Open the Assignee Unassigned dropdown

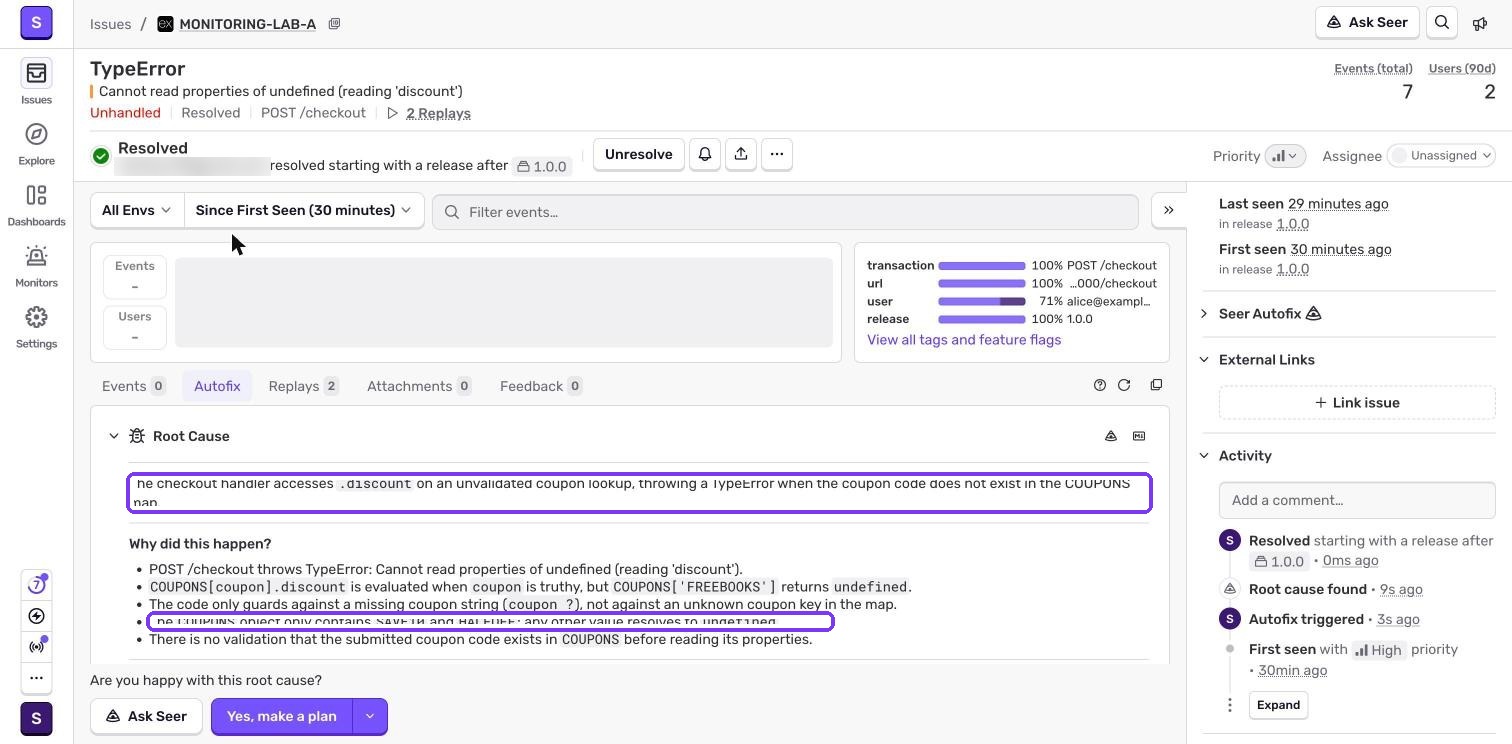[x=1441, y=156]
